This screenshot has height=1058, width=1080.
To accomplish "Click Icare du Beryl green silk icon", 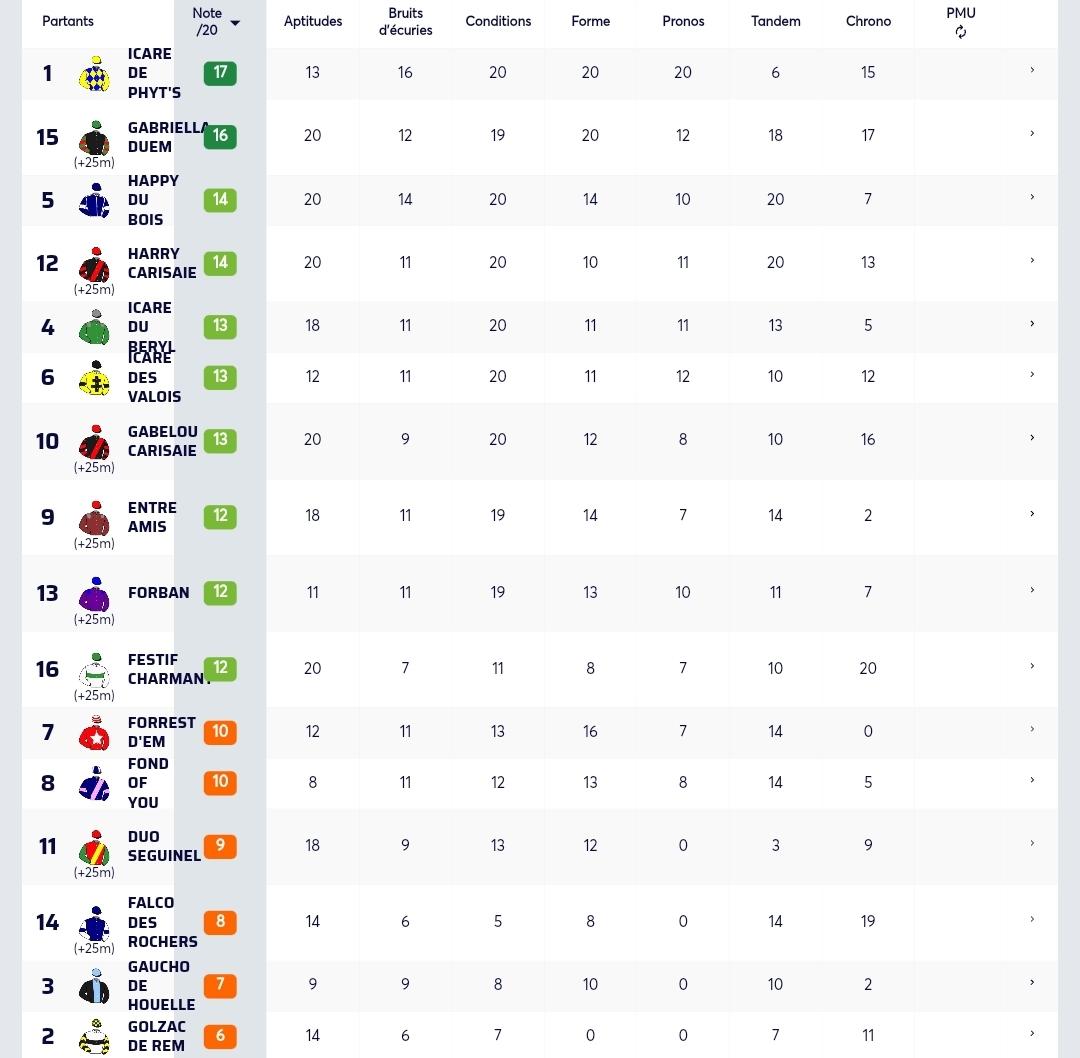I will pos(95,327).
